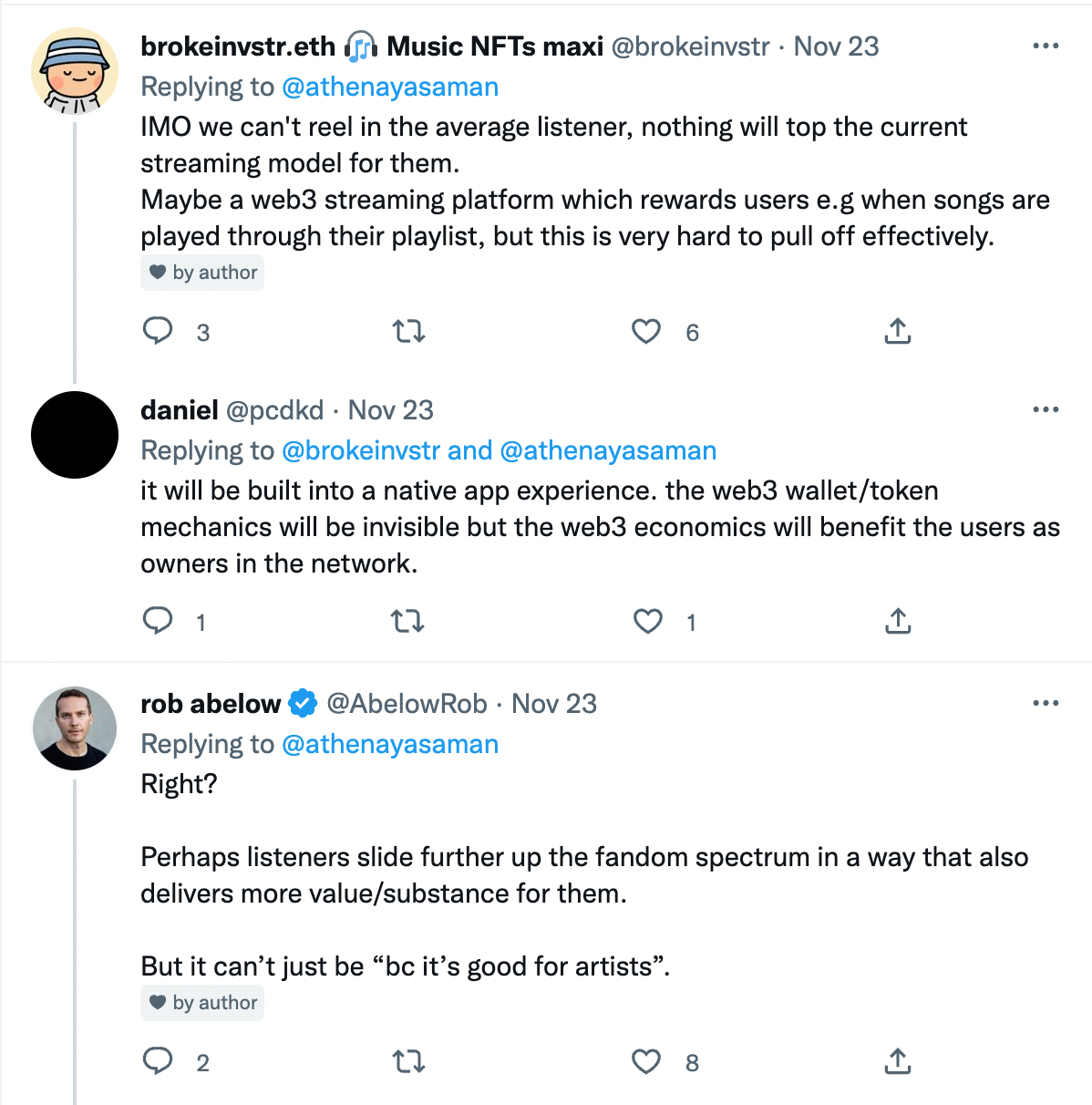Screen dimensions: 1092x1105
Task: Click brokeinvstr.eth's cartoon avatar
Action: (x=75, y=71)
